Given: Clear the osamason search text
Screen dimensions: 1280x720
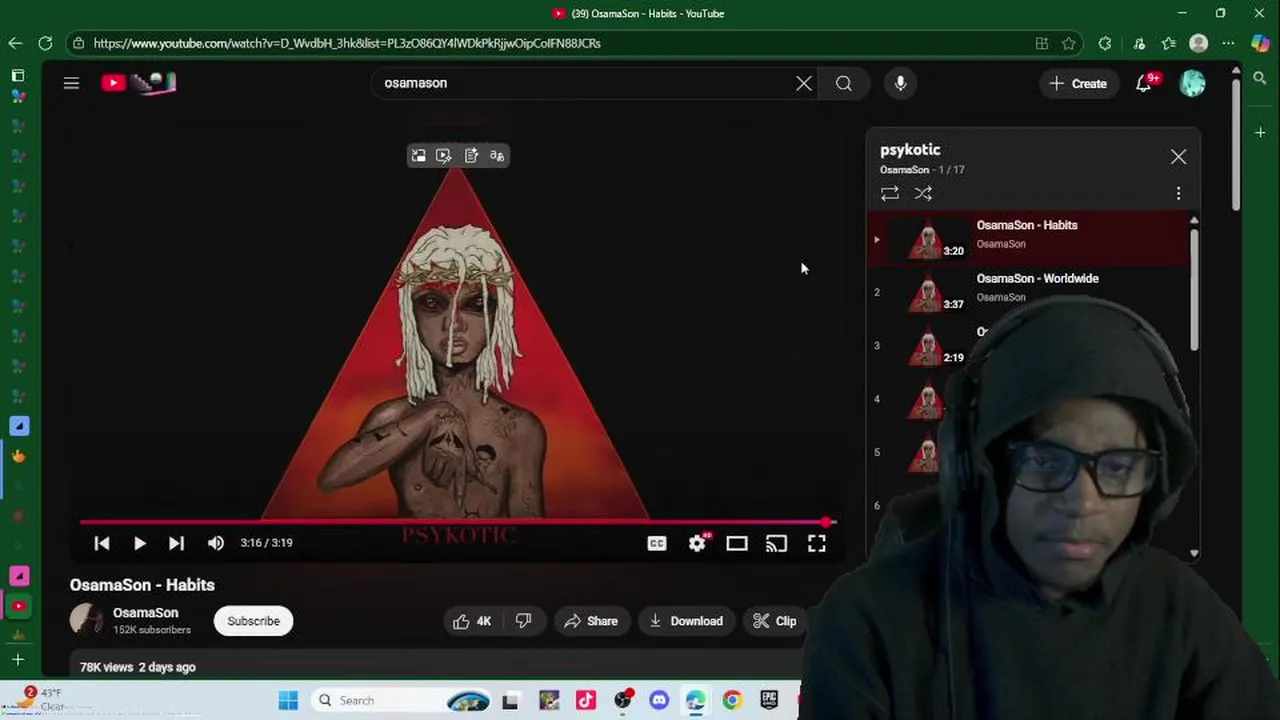Looking at the screenshot, I should click(x=804, y=84).
